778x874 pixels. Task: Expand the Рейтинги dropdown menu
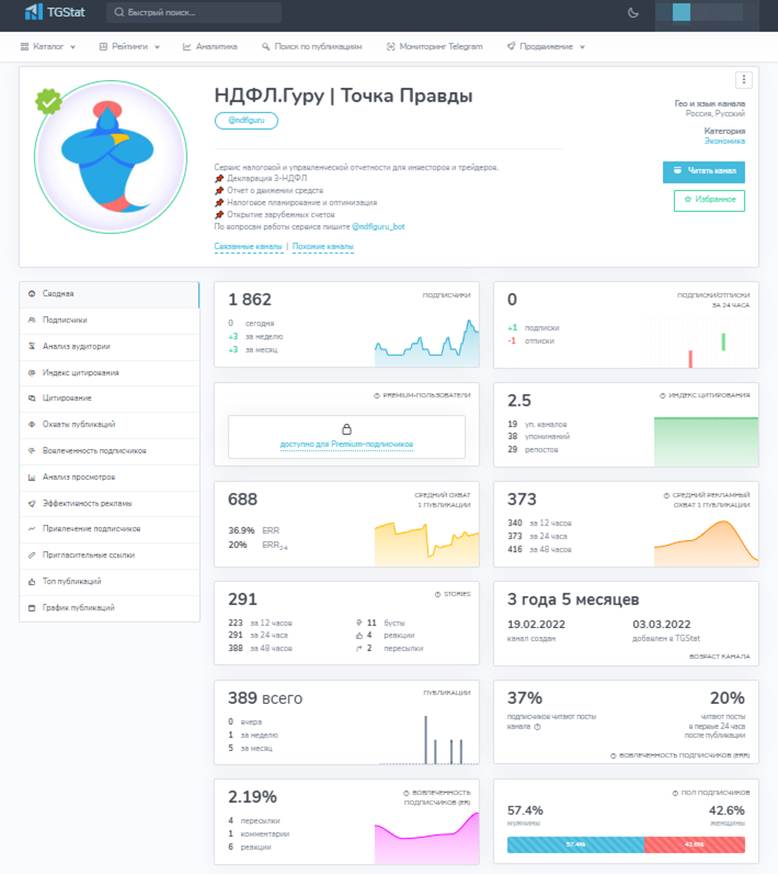(x=129, y=47)
